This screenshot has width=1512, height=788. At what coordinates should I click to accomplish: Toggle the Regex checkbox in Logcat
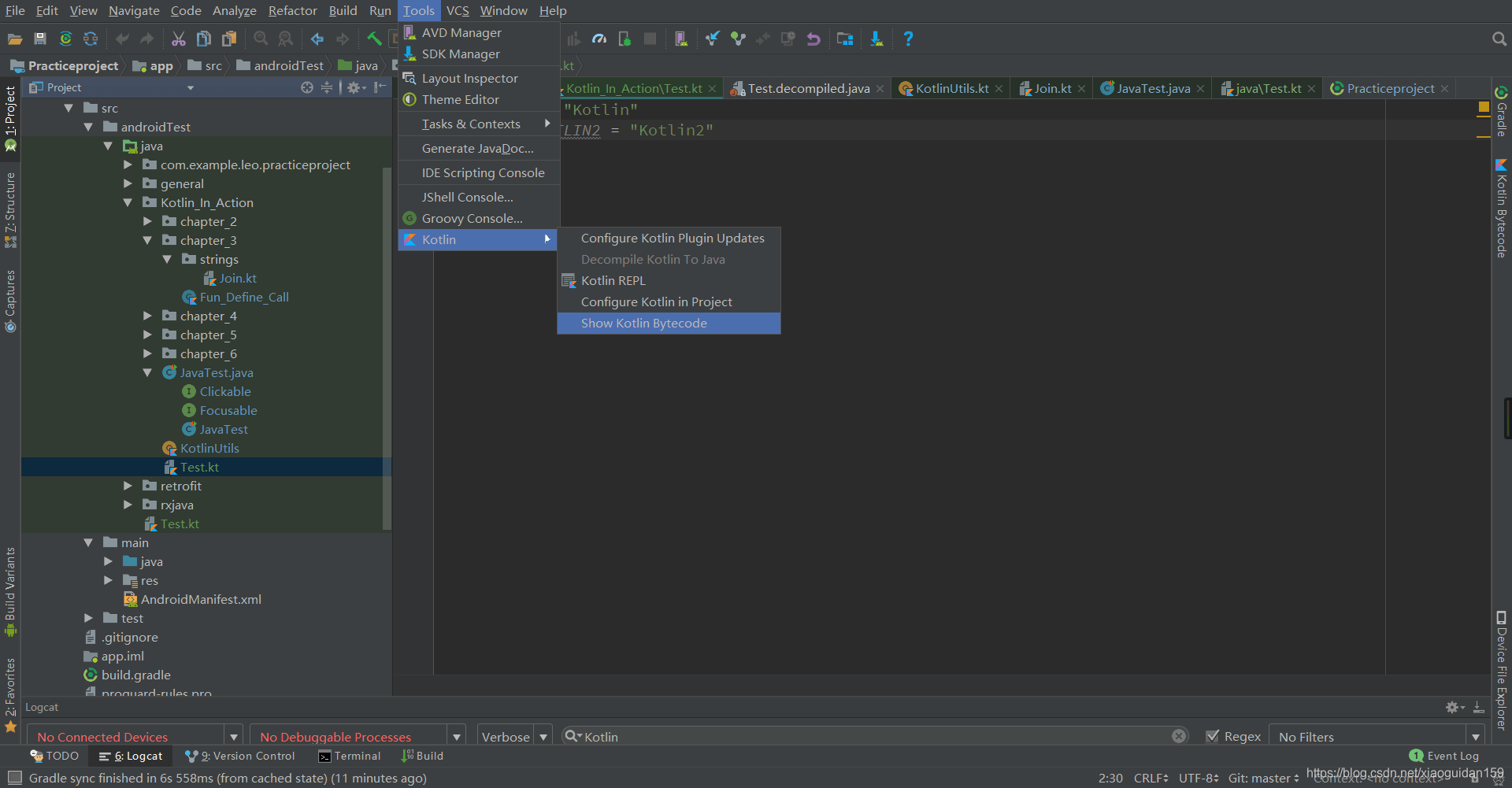(x=1213, y=736)
